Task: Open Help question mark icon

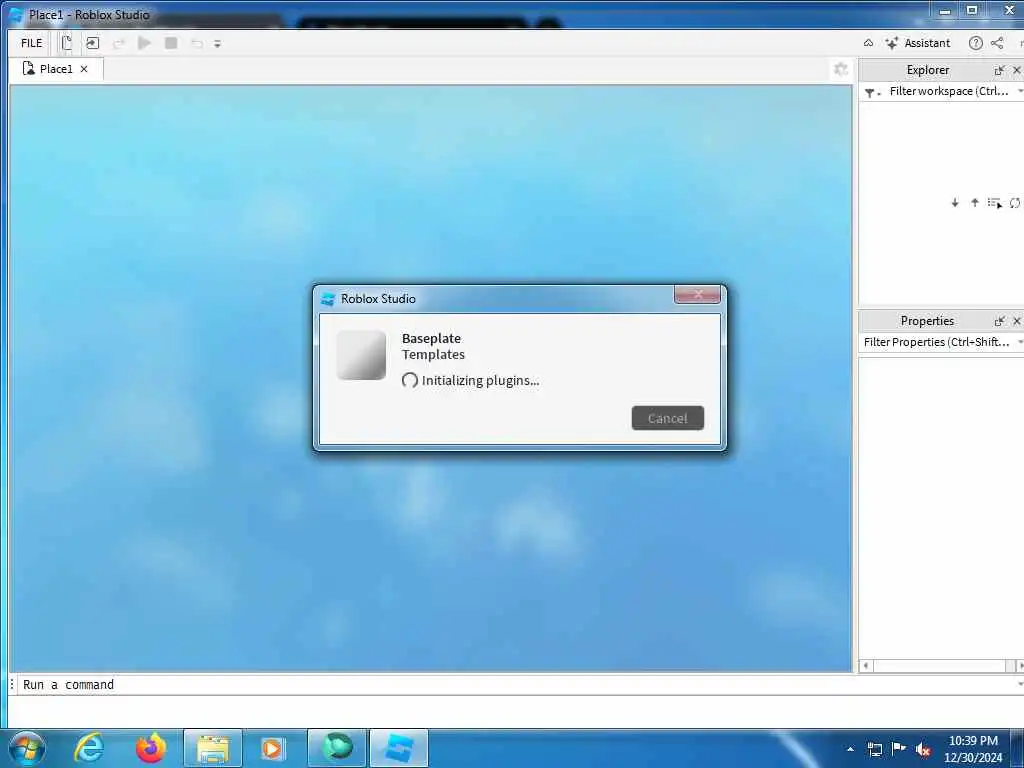Action: [x=976, y=43]
